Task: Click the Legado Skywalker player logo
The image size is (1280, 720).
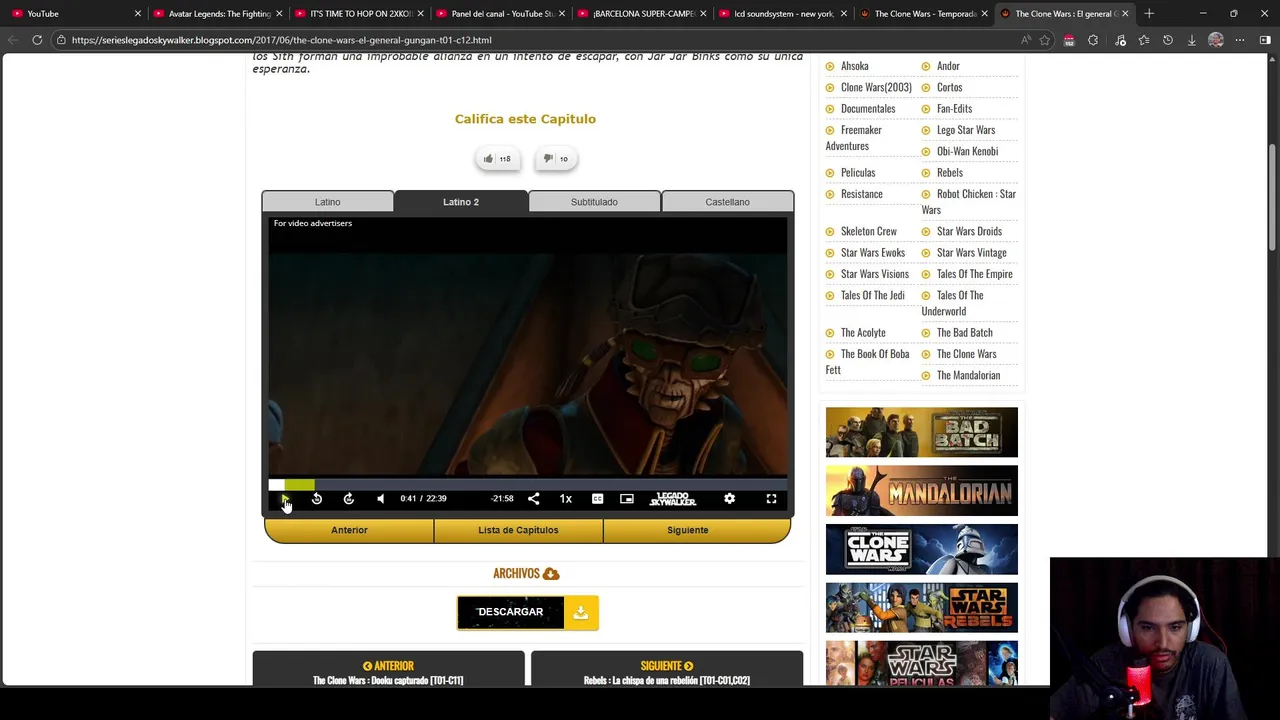Action: 673,499
